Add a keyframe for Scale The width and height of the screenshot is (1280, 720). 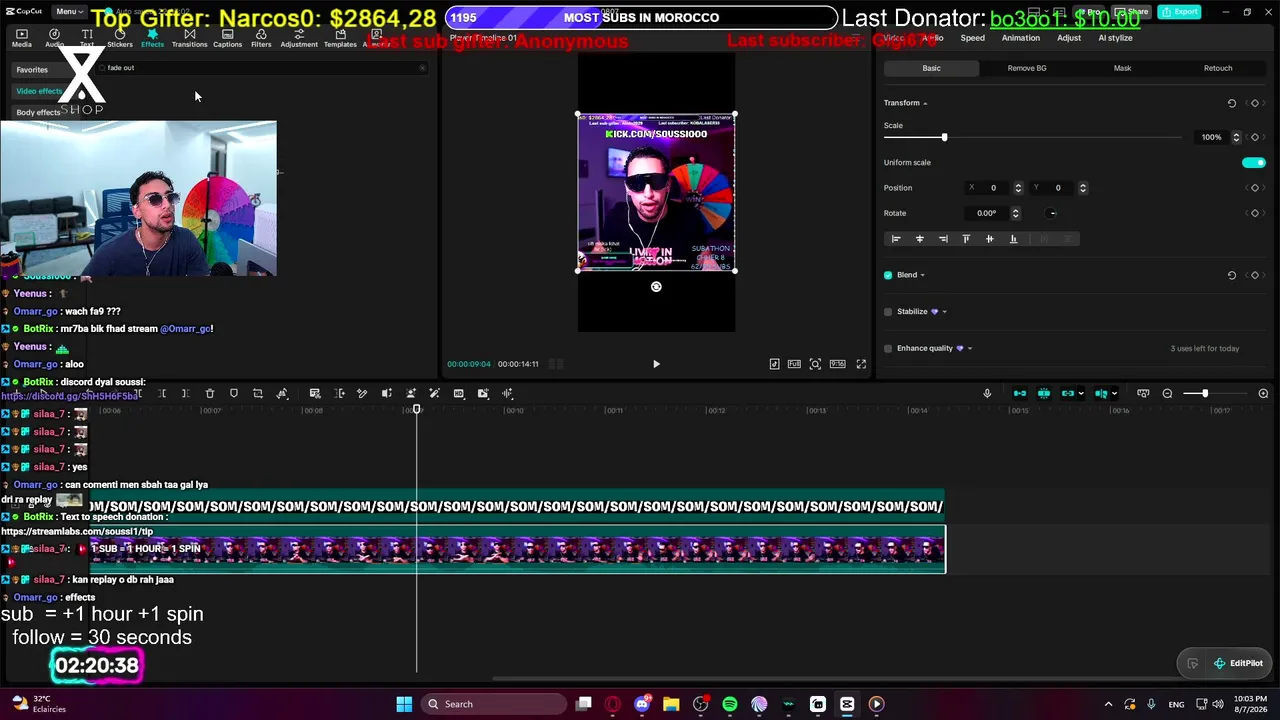[x=1255, y=137]
